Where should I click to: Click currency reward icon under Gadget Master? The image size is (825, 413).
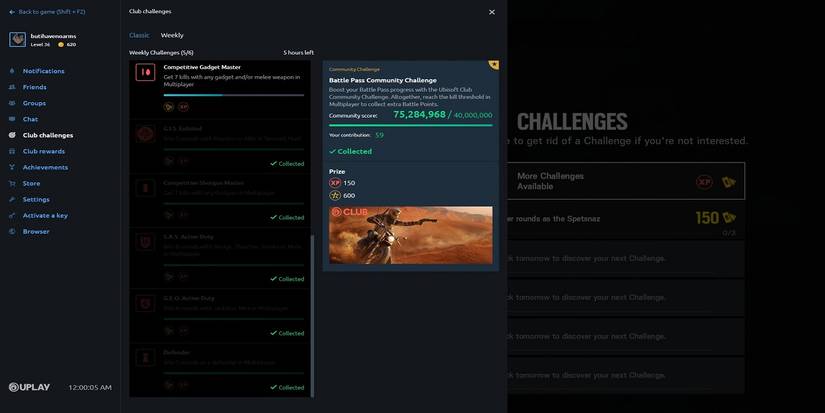point(169,107)
